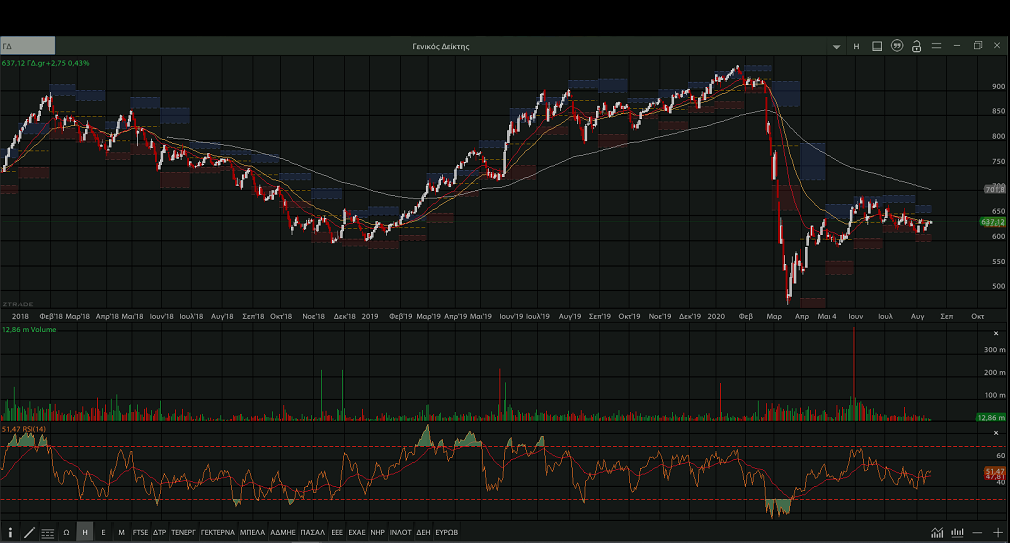1010x543 pixels.
Task: Click the ΕΥΡΩΒ symbol button
Action: pyautogui.click(x=446, y=532)
